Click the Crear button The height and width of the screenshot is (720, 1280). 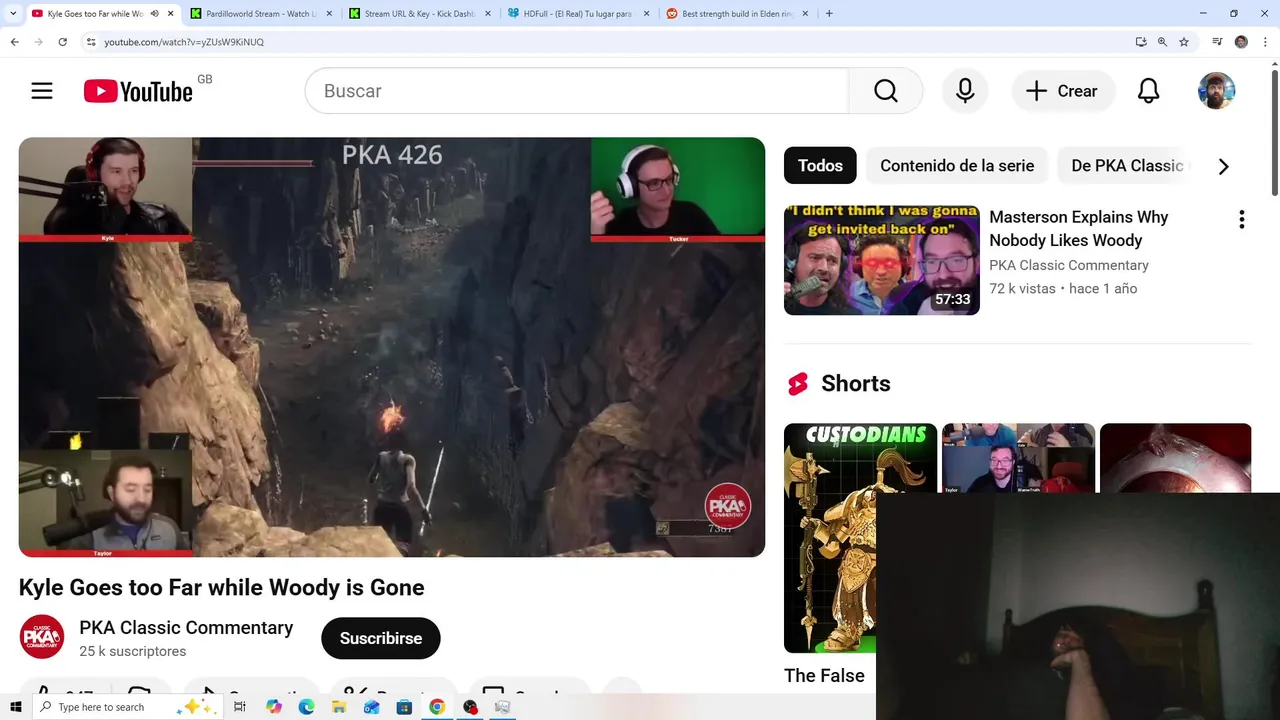coord(1063,91)
